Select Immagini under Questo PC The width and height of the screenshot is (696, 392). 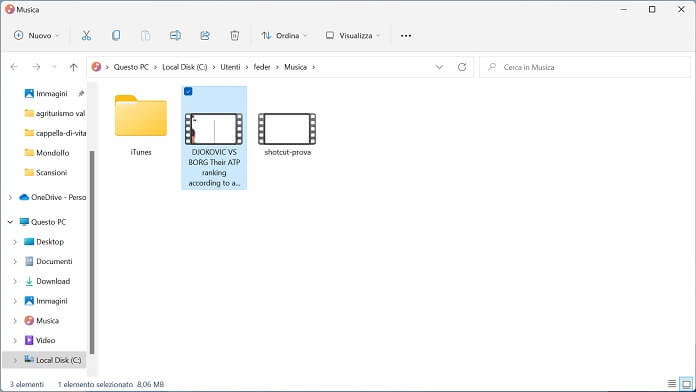tap(47, 301)
